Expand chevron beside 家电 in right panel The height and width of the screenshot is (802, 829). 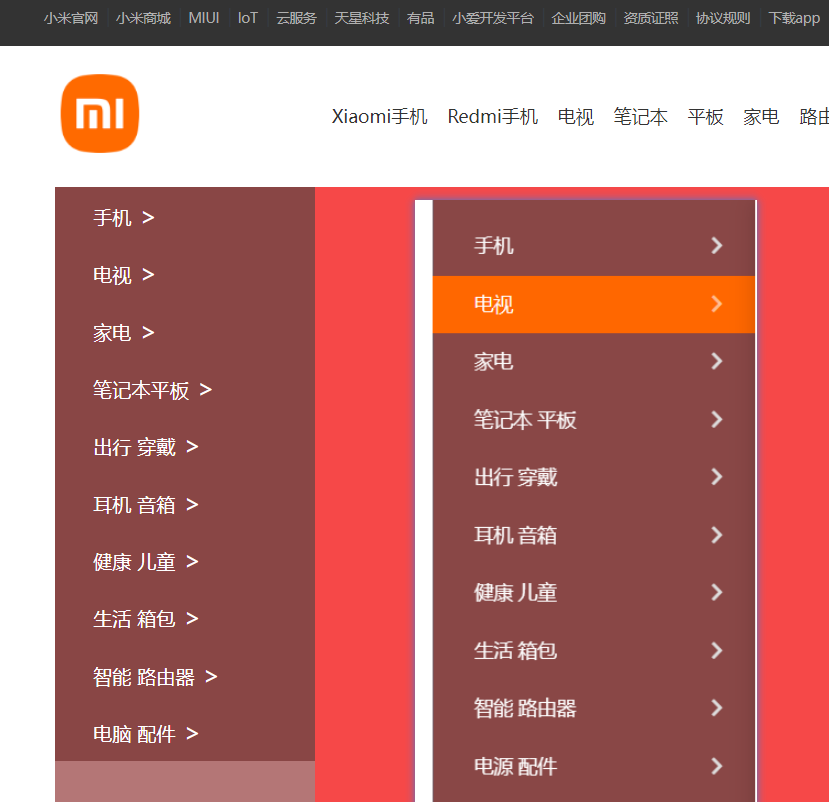click(716, 361)
